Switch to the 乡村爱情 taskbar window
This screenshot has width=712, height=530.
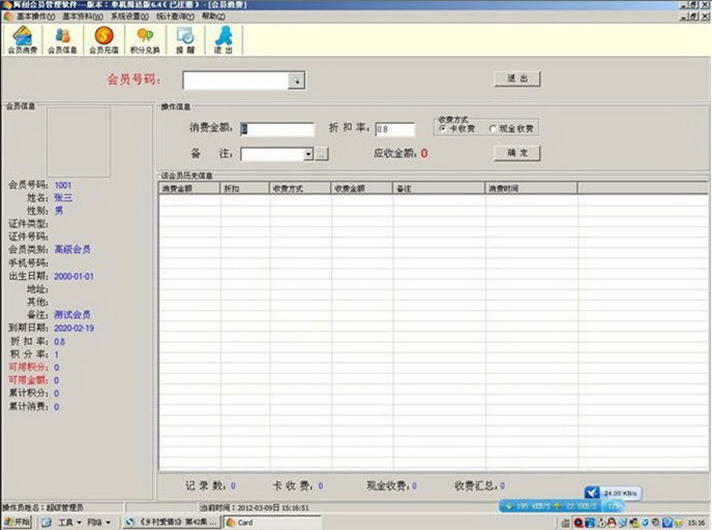pos(172,522)
